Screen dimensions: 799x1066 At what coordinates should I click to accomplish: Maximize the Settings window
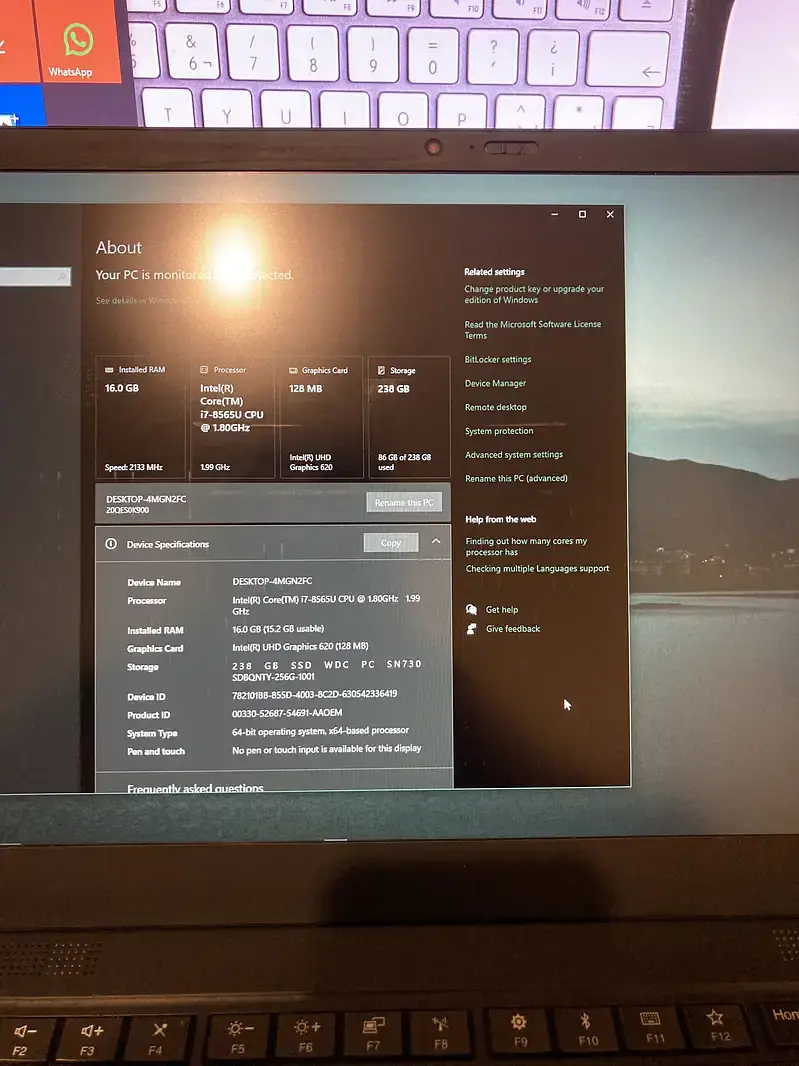[582, 214]
